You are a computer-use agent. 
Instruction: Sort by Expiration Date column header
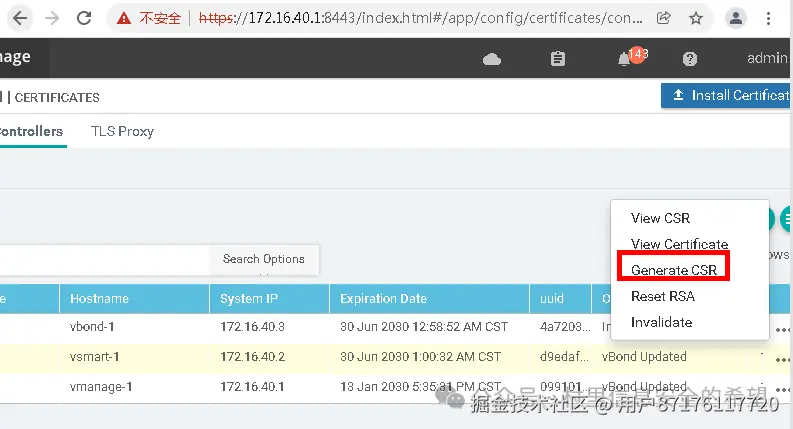[x=429, y=298]
